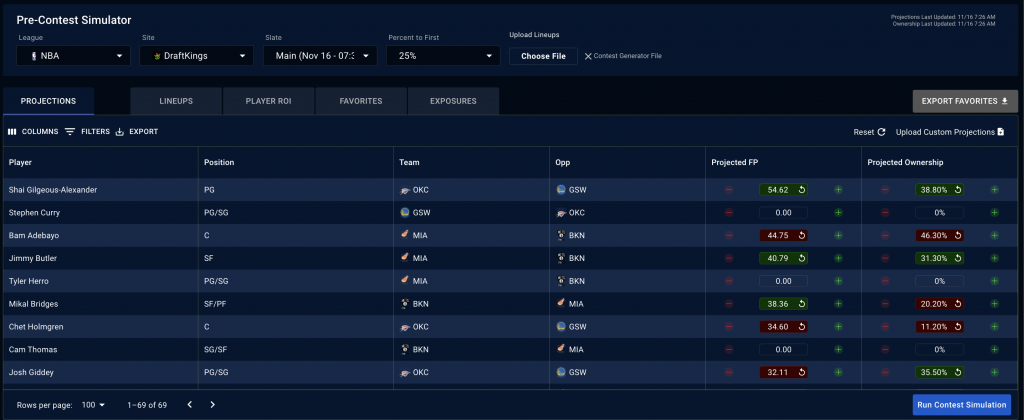Switch to the Lineups tab
The width and height of the screenshot is (1024, 420).
[176, 101]
